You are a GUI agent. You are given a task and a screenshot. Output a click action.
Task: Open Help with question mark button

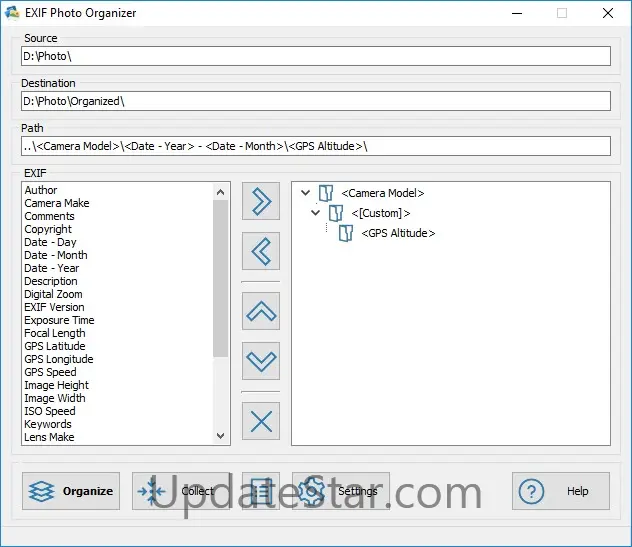pos(560,491)
